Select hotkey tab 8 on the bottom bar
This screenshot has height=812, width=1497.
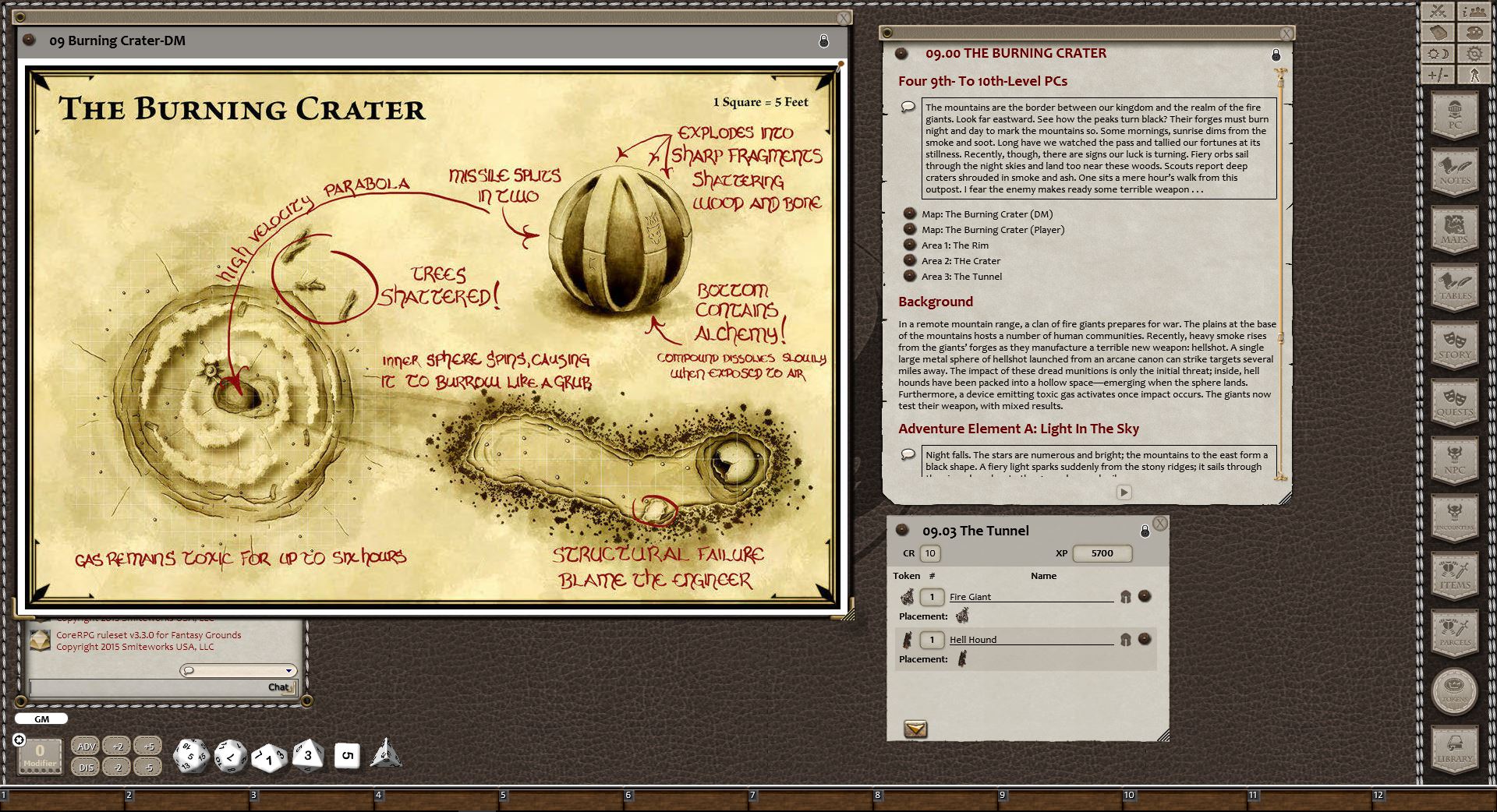(879, 795)
